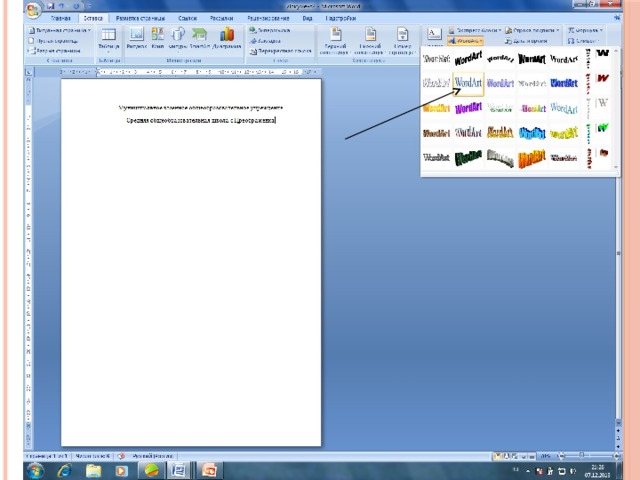
Task: Click the page count status bar entry
Action: click(x=47, y=456)
